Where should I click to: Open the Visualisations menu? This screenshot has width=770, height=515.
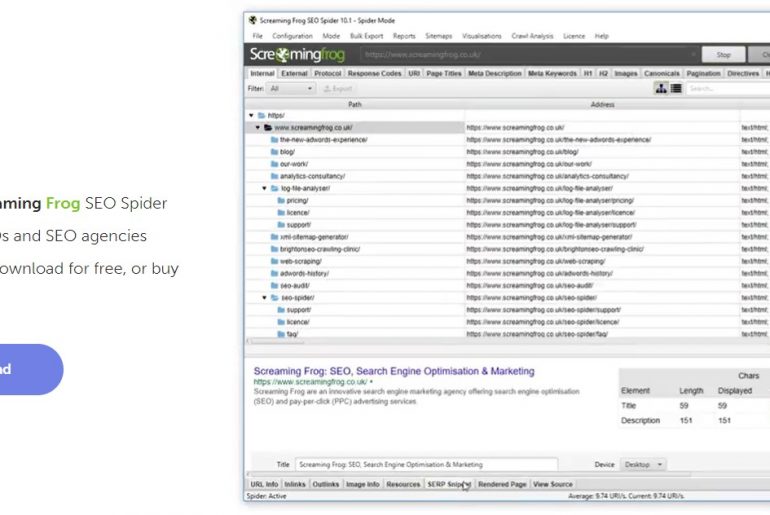click(482, 36)
